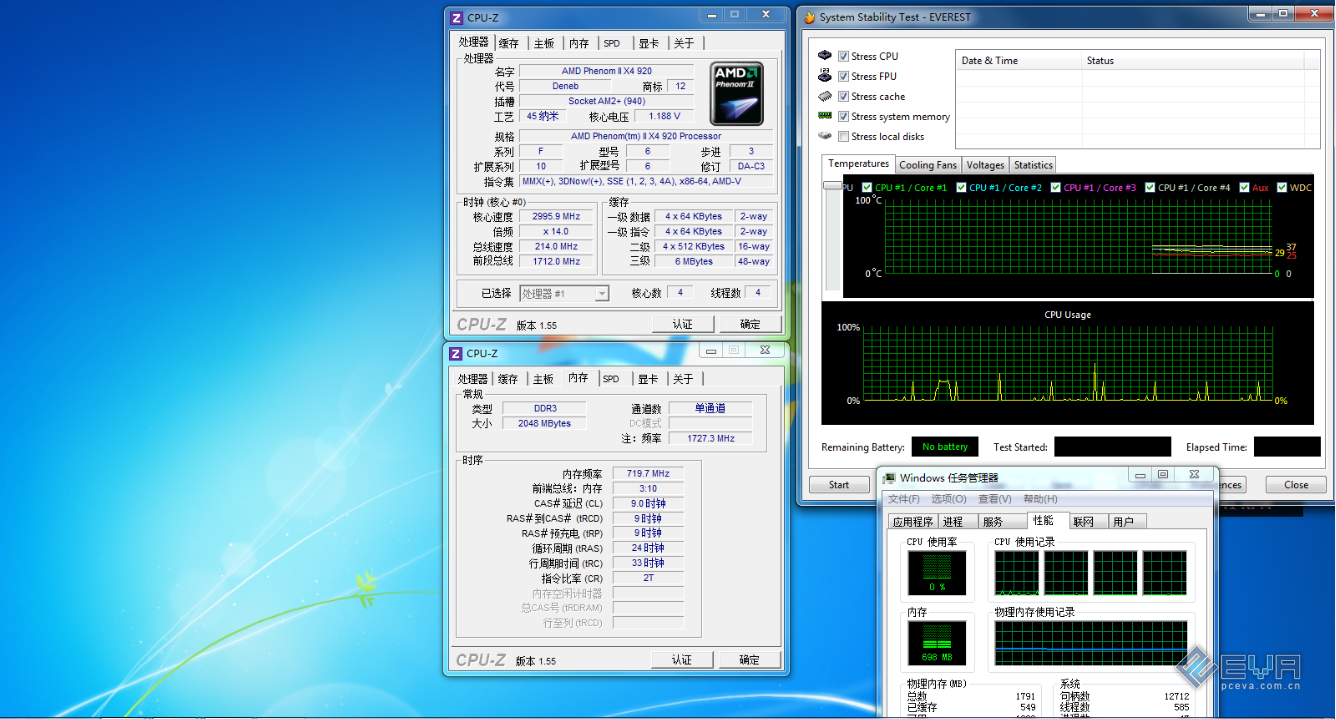This screenshot has width=1336, height=719.
Task: Click the Date & Time column header
Action: [x=1019, y=60]
